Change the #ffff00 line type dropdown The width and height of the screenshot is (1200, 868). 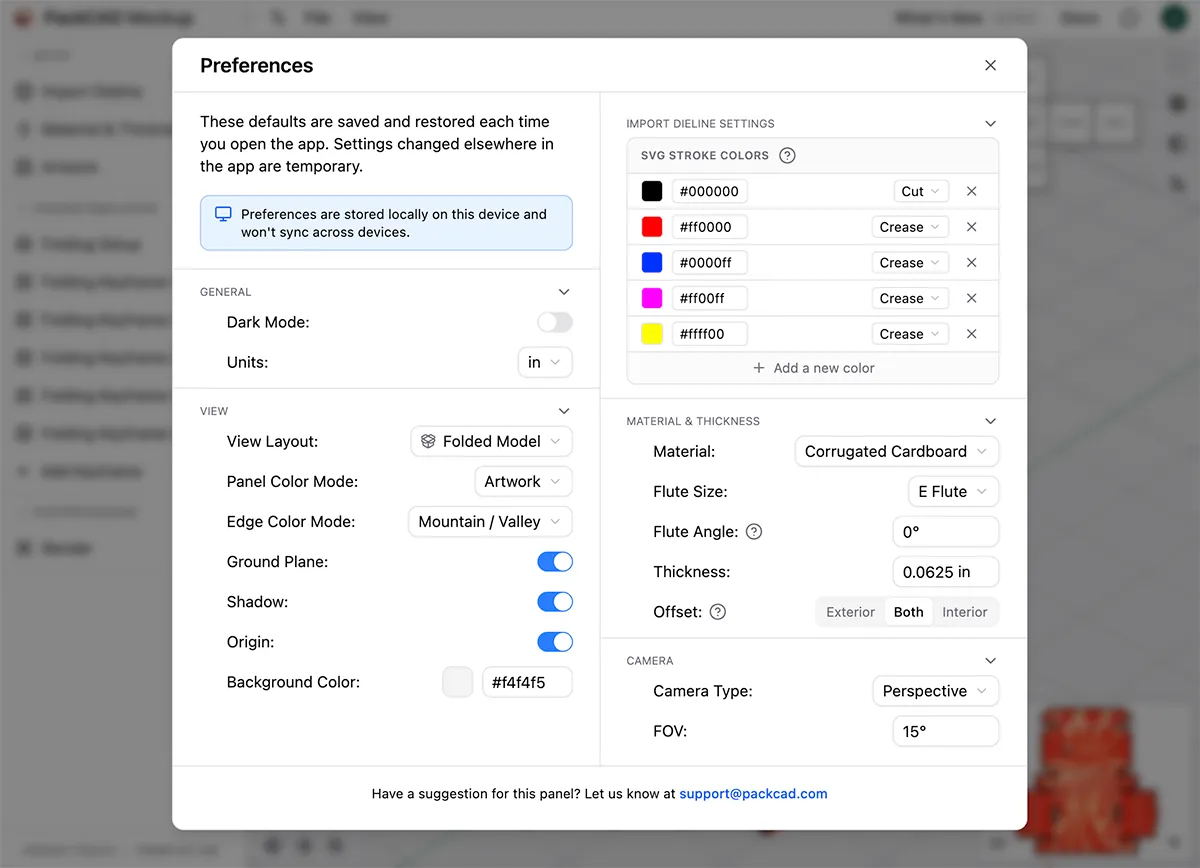click(x=910, y=334)
